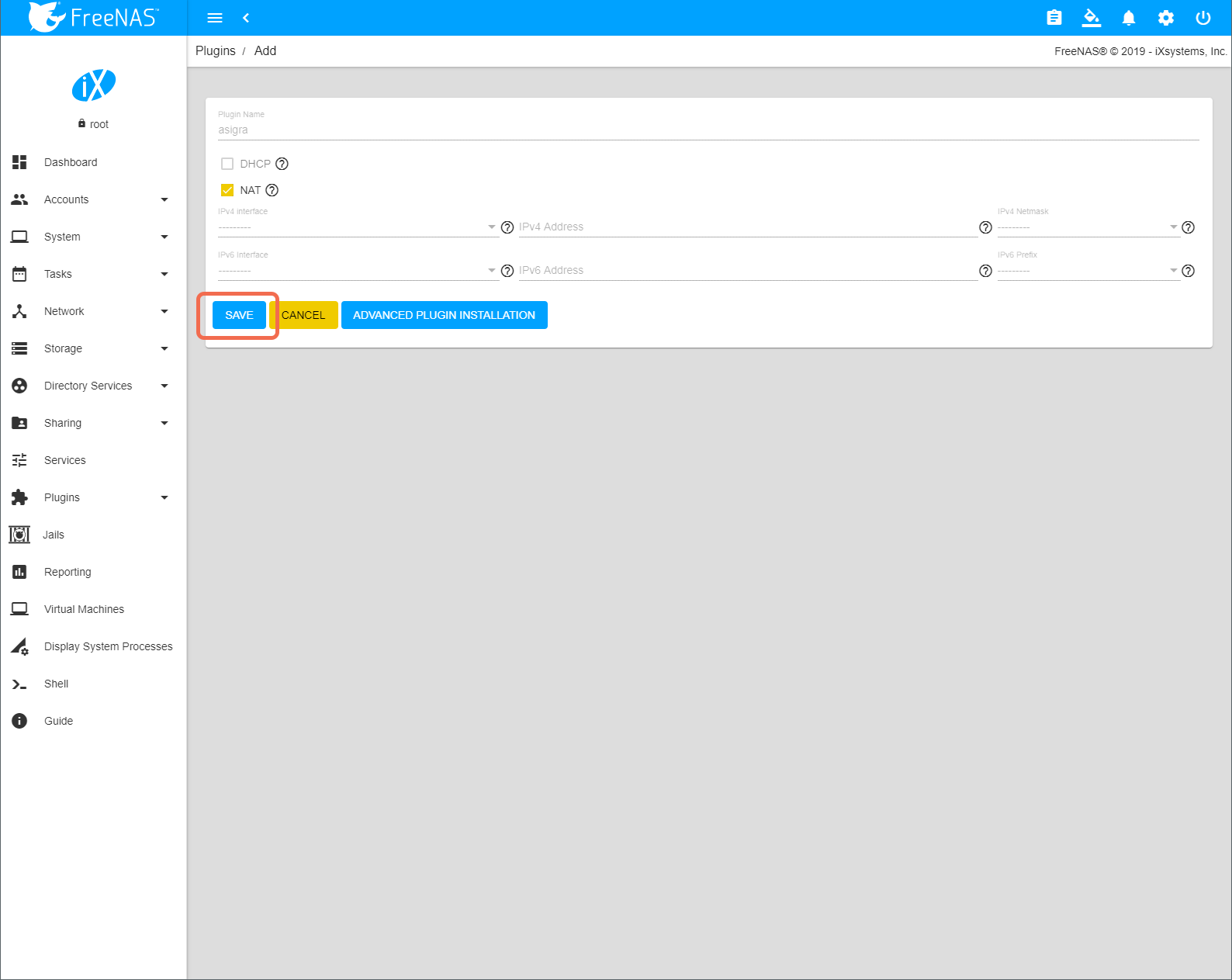Screen dimensions: 1232x980
Task: Enable the DHCP checkbox
Action: tap(227, 164)
